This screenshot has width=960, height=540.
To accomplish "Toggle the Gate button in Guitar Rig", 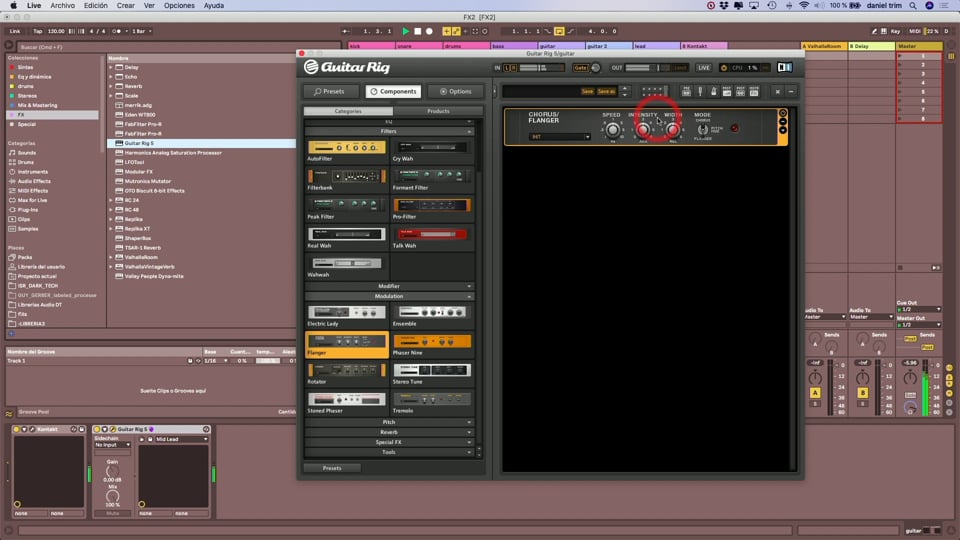I will (x=580, y=68).
